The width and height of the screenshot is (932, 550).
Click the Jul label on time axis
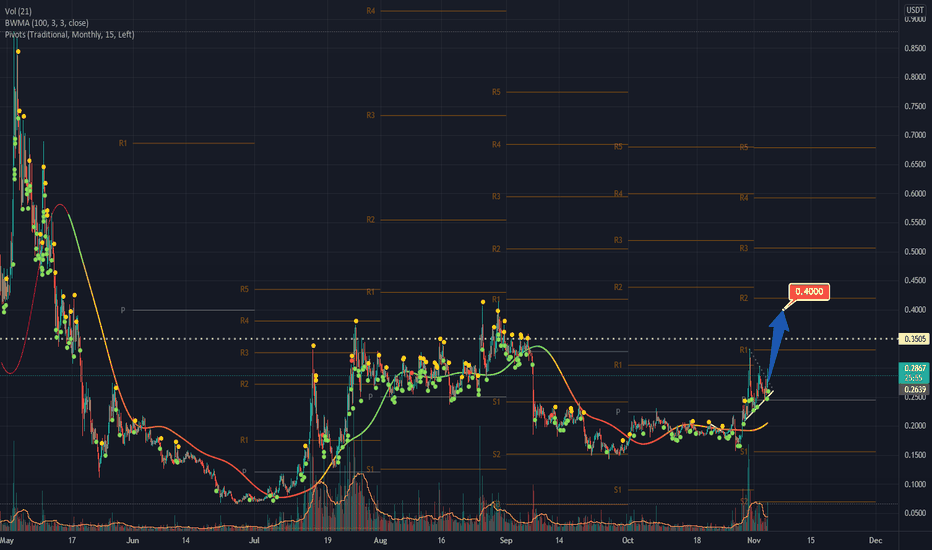coord(254,540)
